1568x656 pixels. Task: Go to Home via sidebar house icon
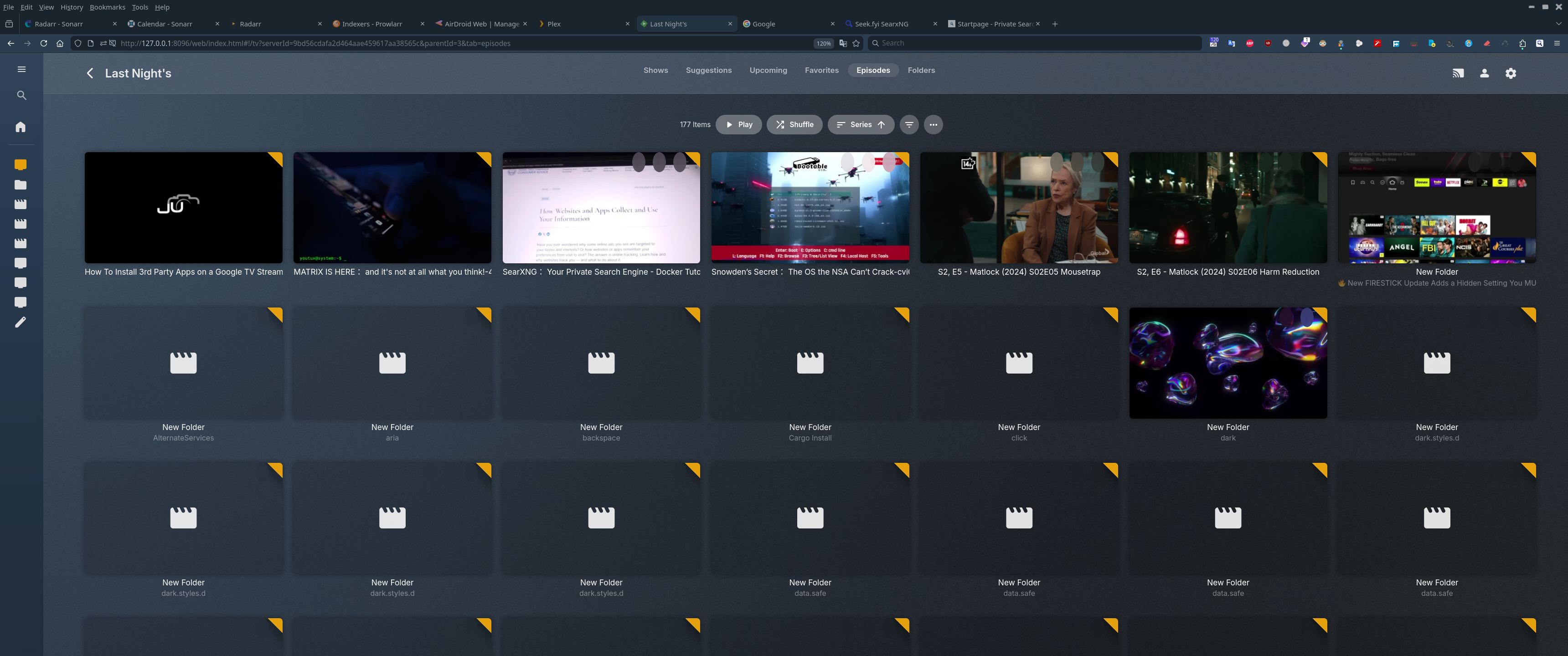click(21, 127)
